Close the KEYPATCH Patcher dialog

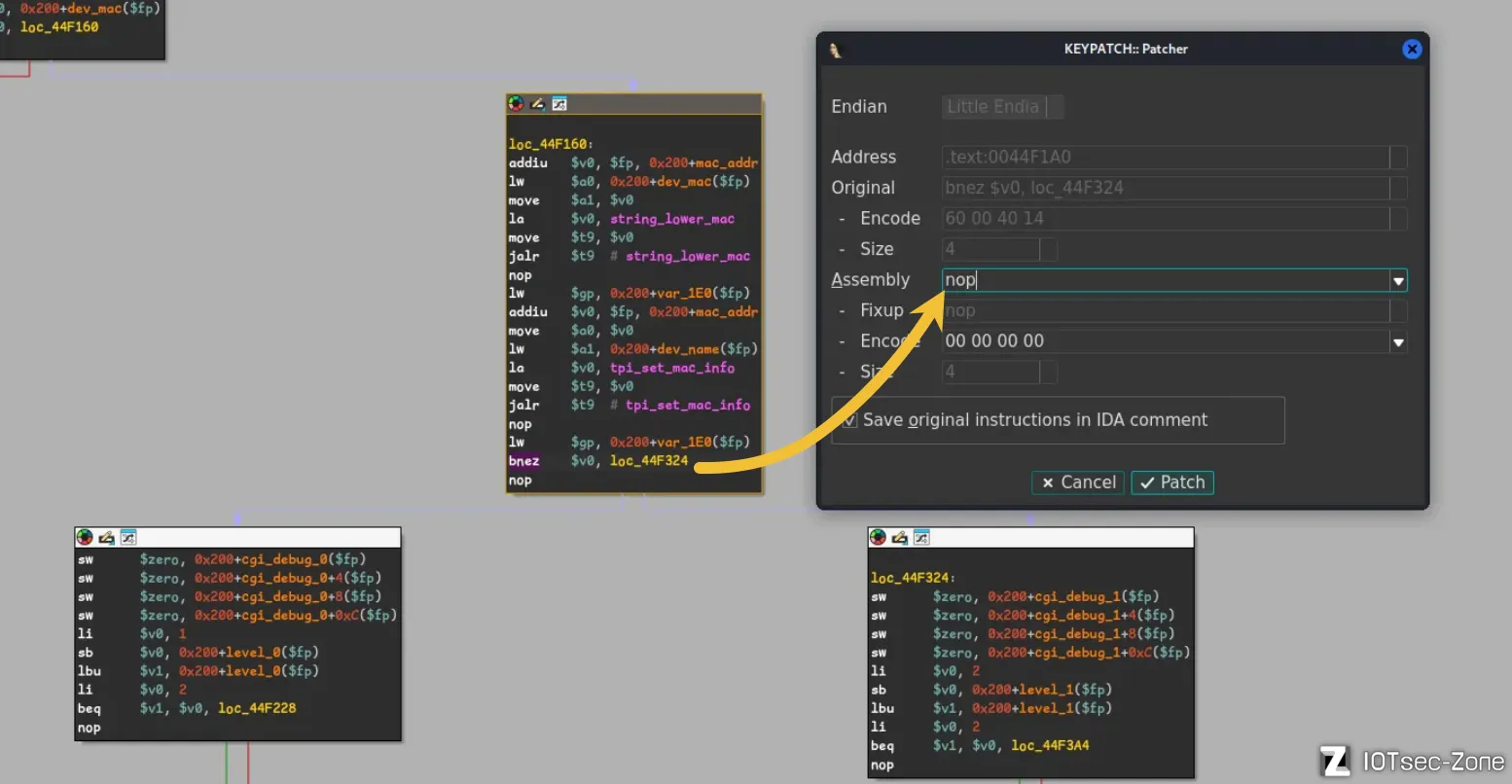tap(1412, 49)
